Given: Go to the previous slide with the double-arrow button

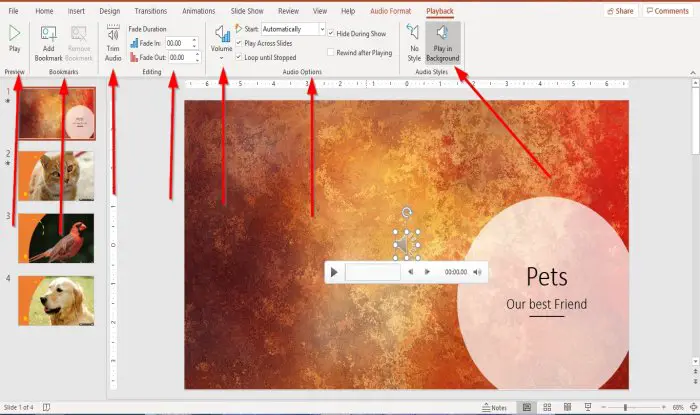Looking at the screenshot, I should [x=695, y=371].
